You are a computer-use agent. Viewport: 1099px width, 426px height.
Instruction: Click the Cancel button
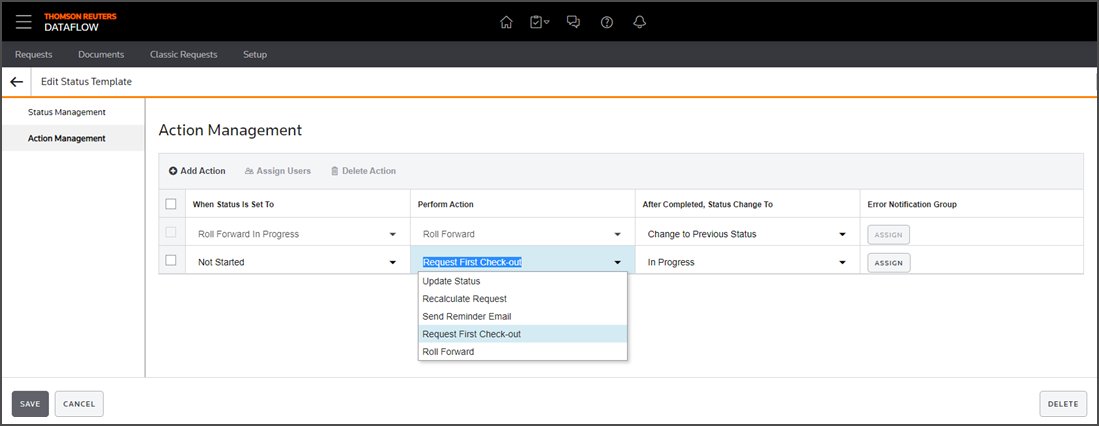[x=79, y=404]
